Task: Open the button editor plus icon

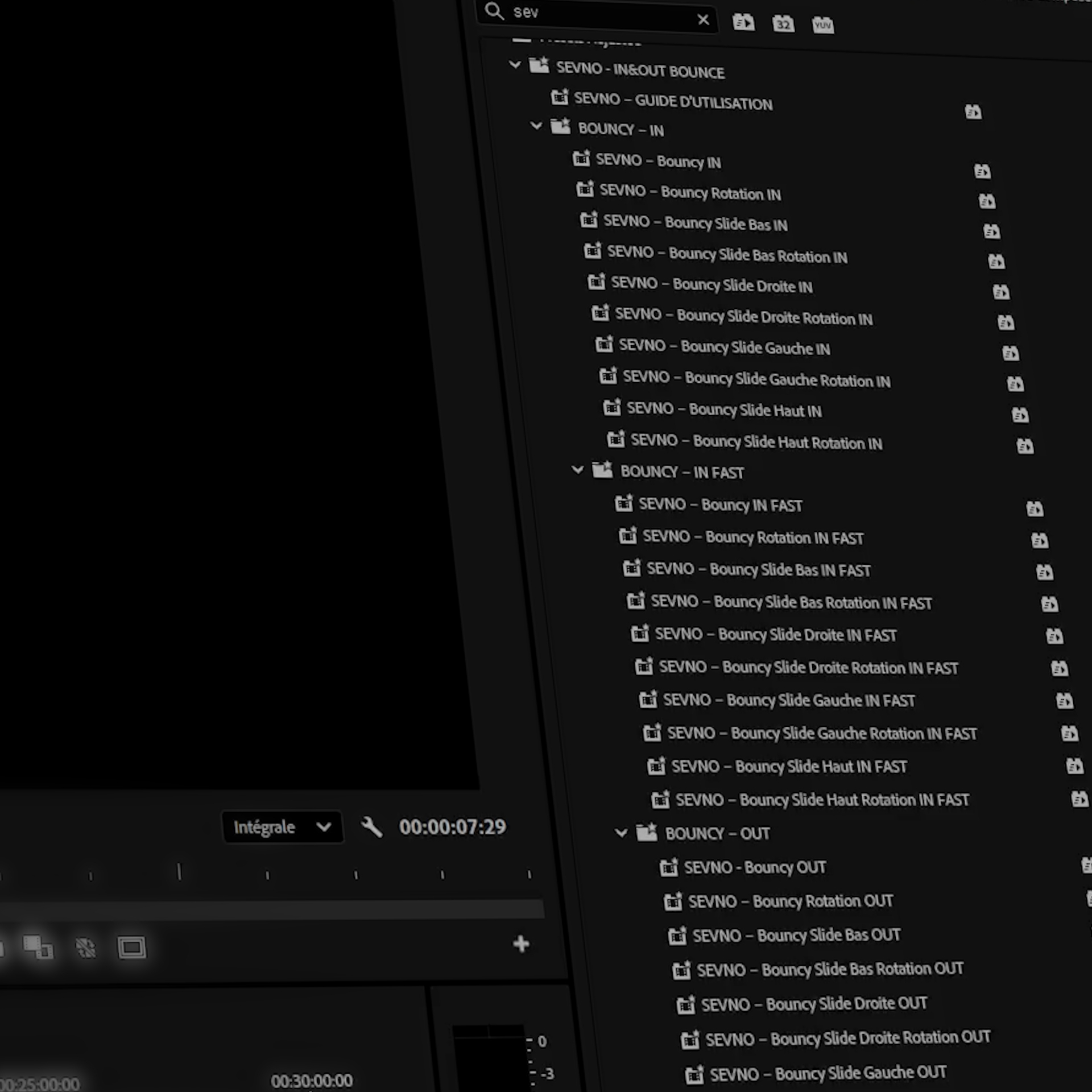Action: [521, 944]
